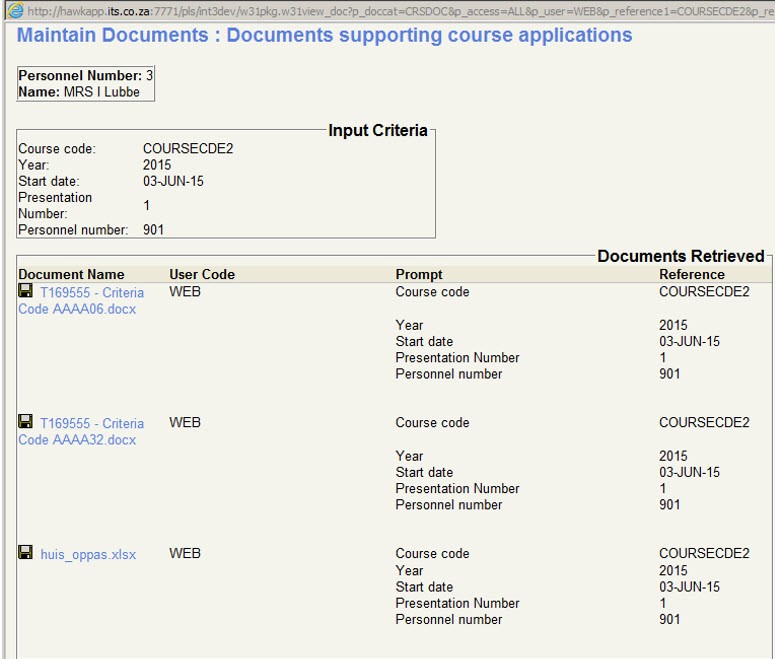Click the Reference column header
Screen dimensions: 775x659
point(692,274)
